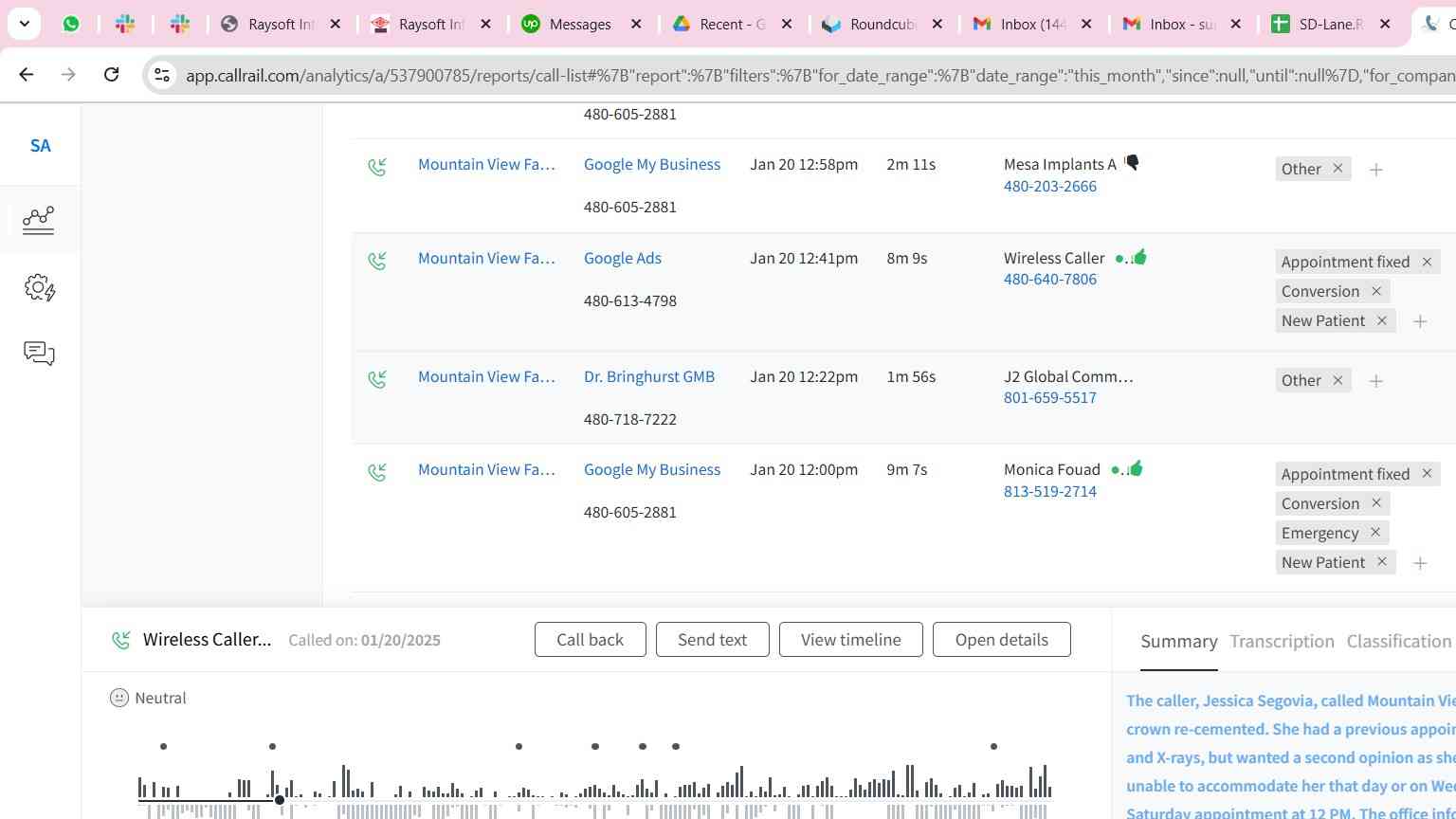The width and height of the screenshot is (1456, 819).
Task: Add a tag to the J2 Global Comm call
Action: (1376, 381)
